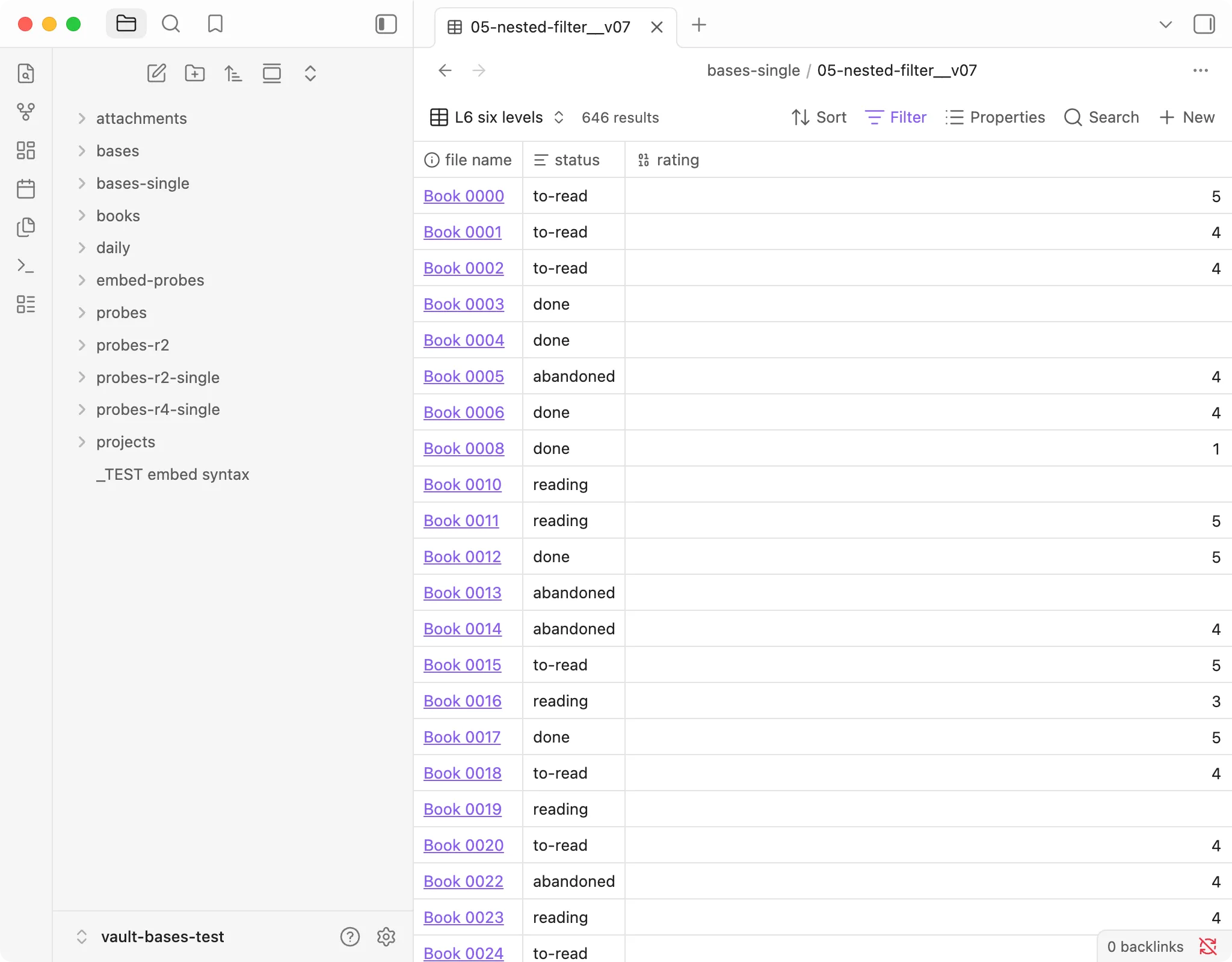Click the Sort button

(x=819, y=117)
